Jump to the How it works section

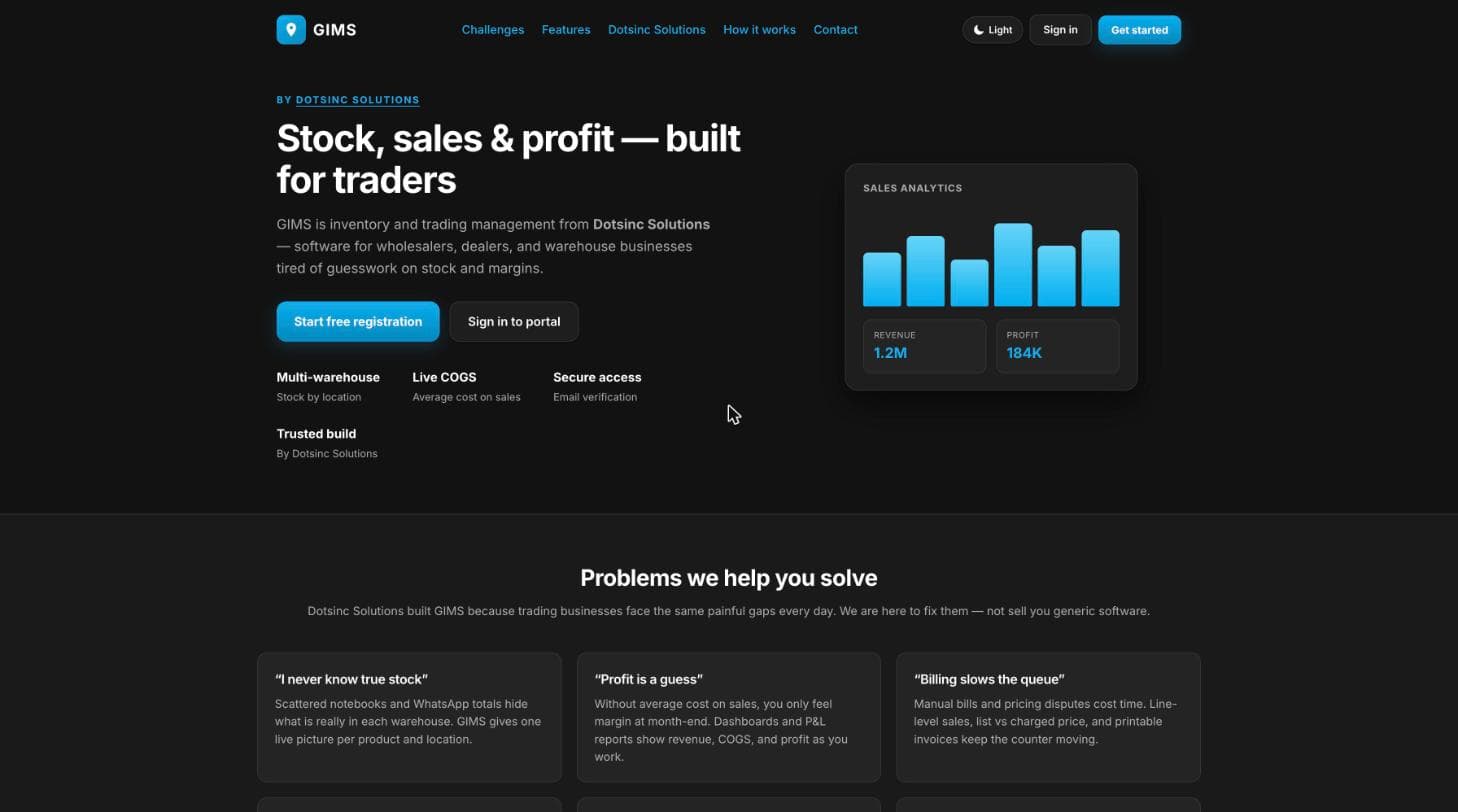(760, 30)
